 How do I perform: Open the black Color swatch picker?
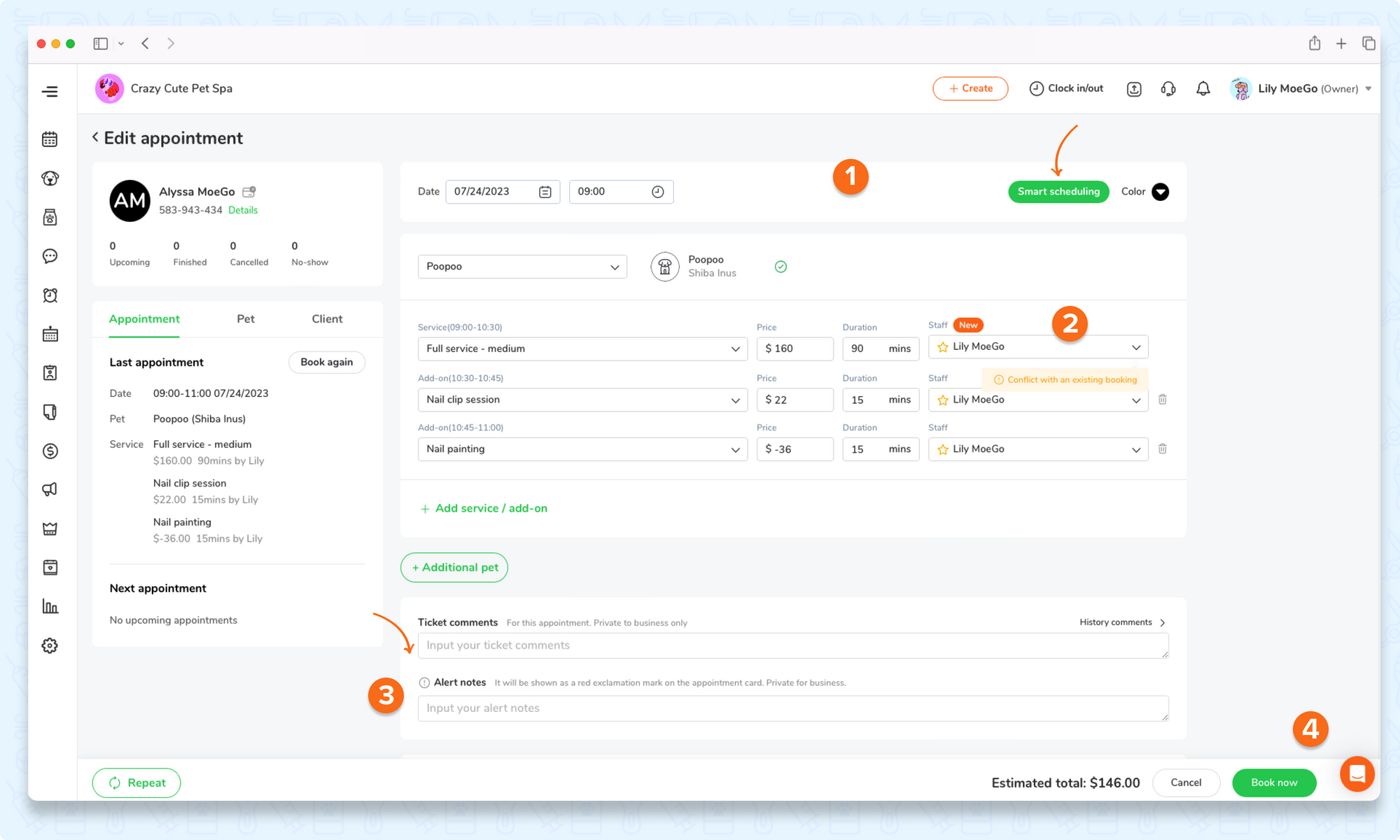[x=1160, y=192]
